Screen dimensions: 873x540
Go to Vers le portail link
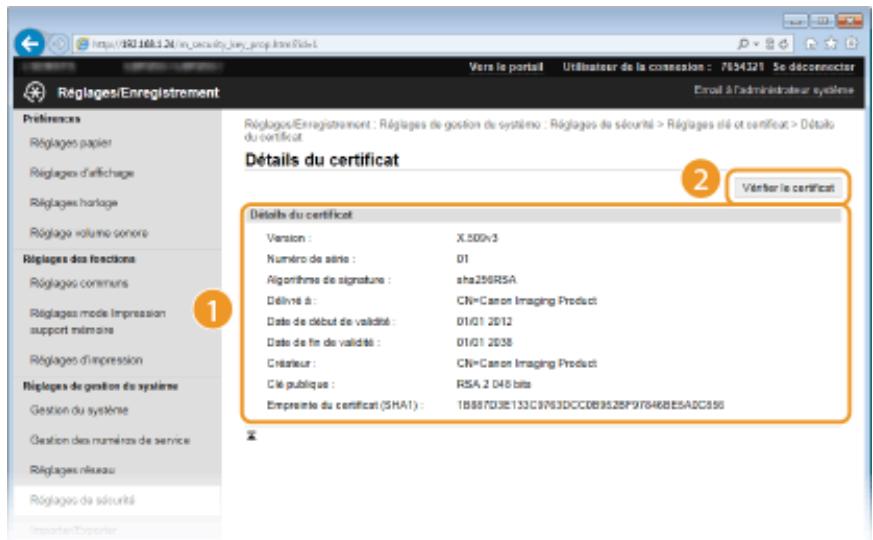(506, 67)
